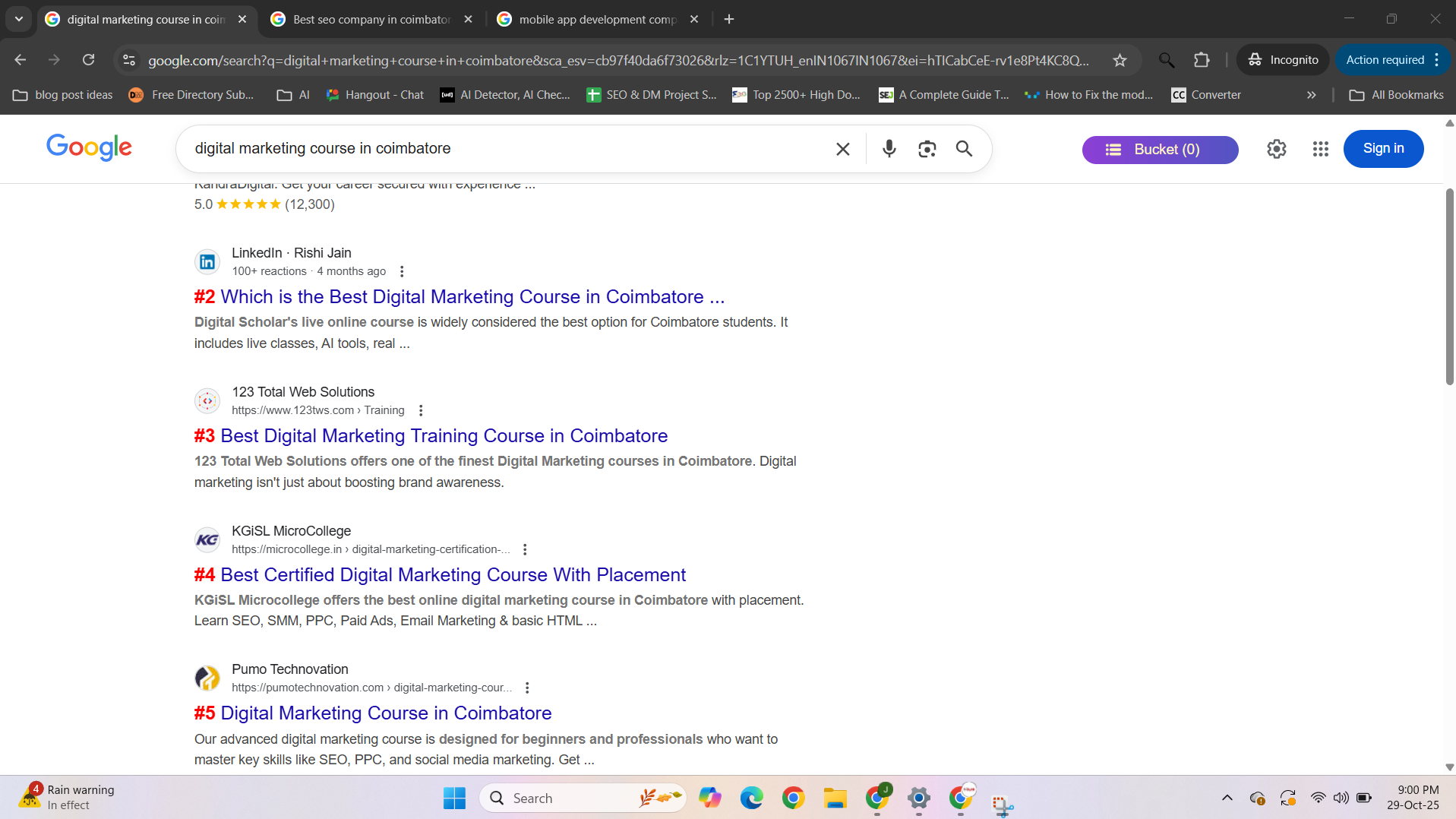This screenshot has height=819, width=1456.
Task: Clear the search box text
Action: (842, 149)
